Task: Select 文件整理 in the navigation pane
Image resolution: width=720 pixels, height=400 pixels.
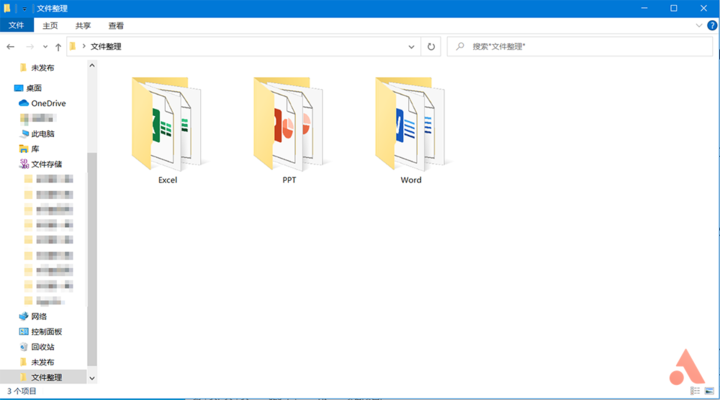Action: 41,377
